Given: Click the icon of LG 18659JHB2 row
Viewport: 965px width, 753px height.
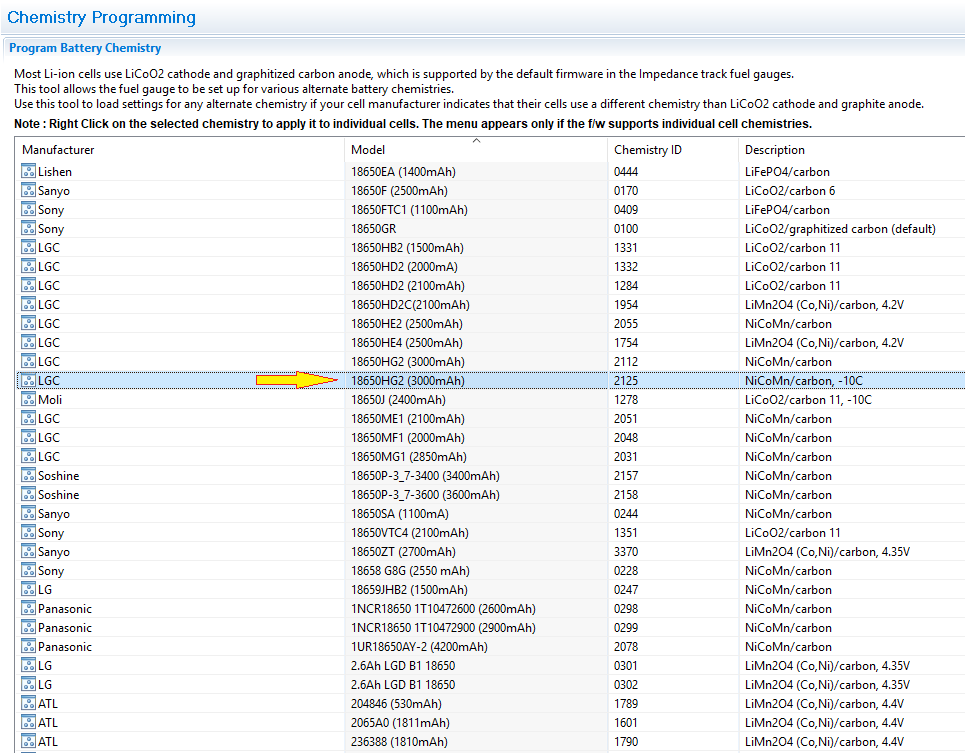Looking at the screenshot, I should [x=28, y=589].
